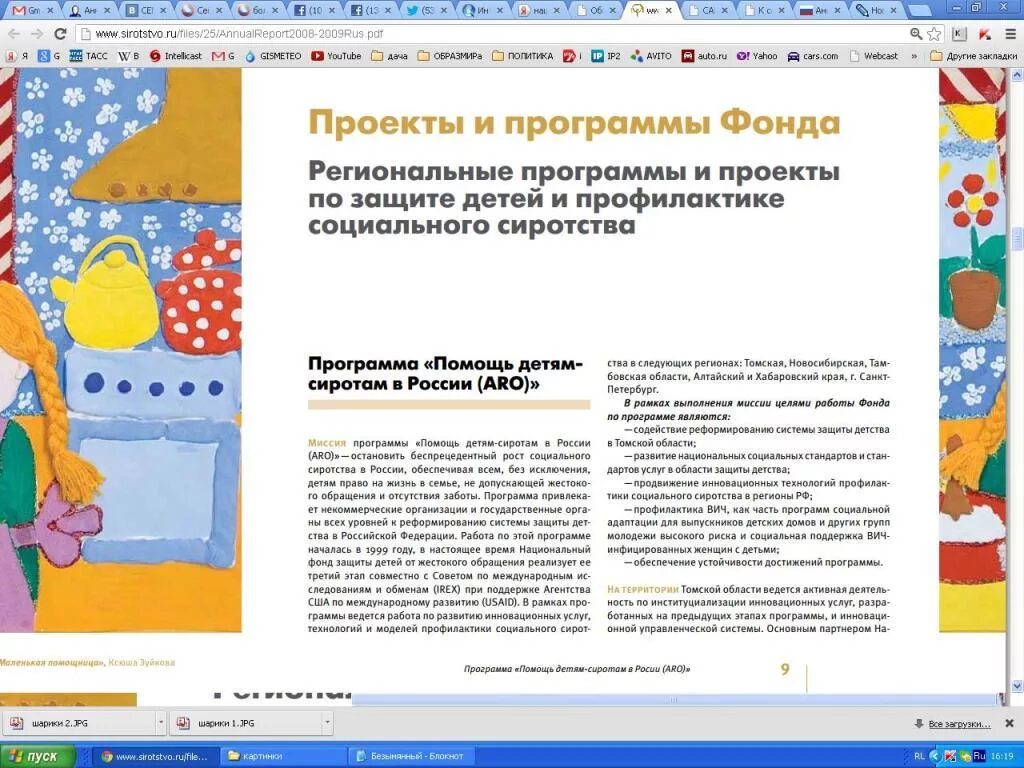Expand options arrow for шарики 2.JPG
The width and height of the screenshot is (1024, 768).
click(161, 724)
